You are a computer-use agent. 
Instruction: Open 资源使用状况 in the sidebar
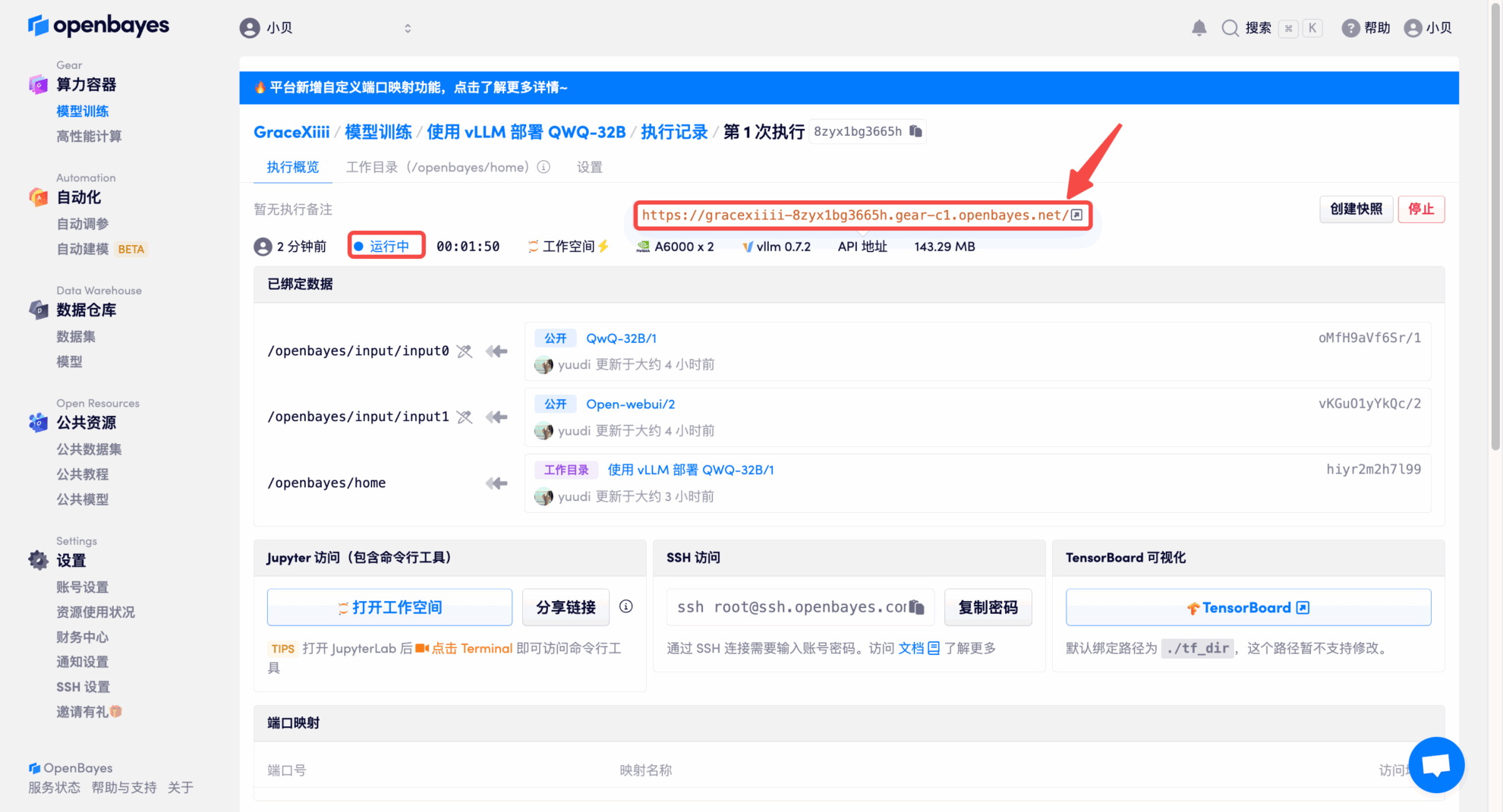[96, 612]
